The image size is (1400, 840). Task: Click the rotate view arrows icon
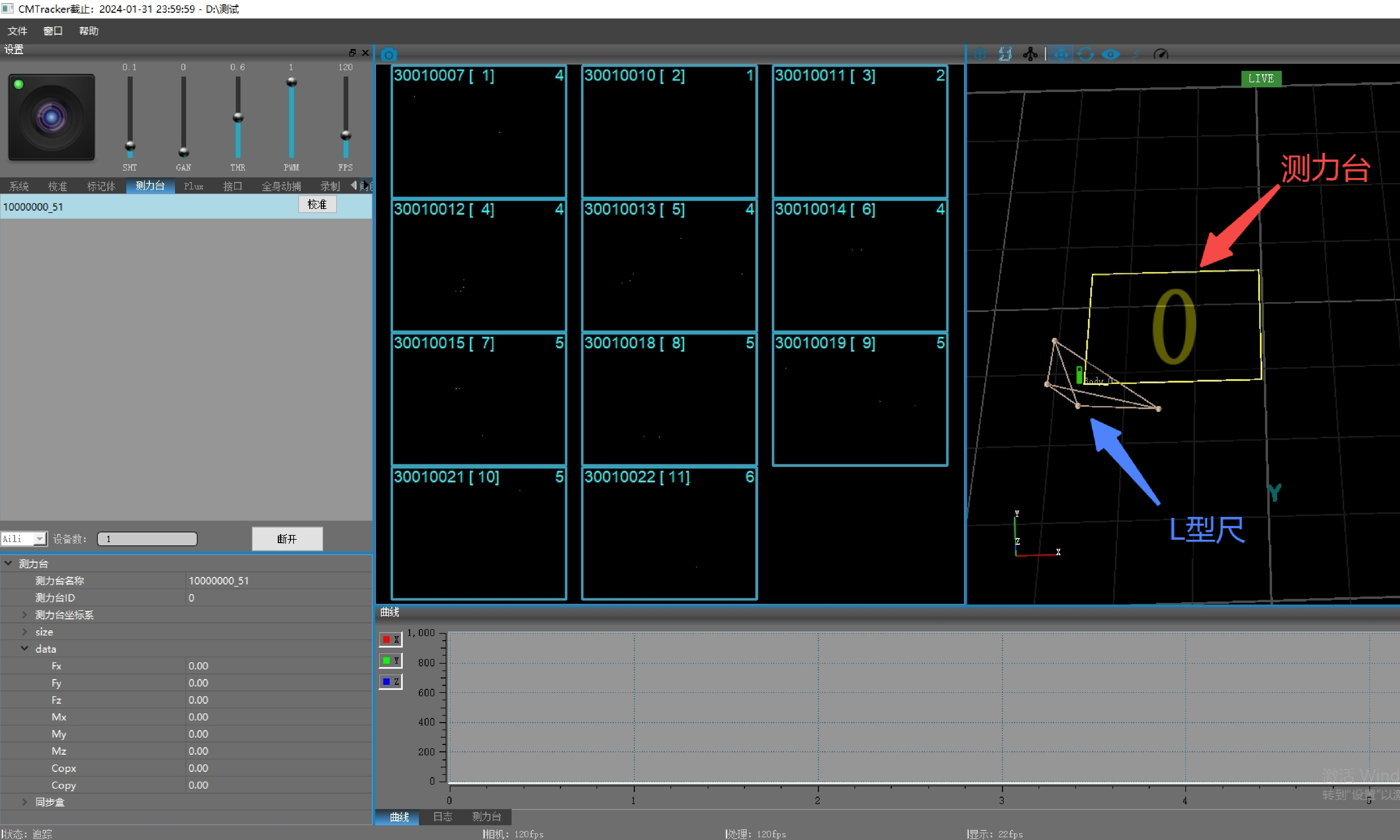click(x=1085, y=54)
